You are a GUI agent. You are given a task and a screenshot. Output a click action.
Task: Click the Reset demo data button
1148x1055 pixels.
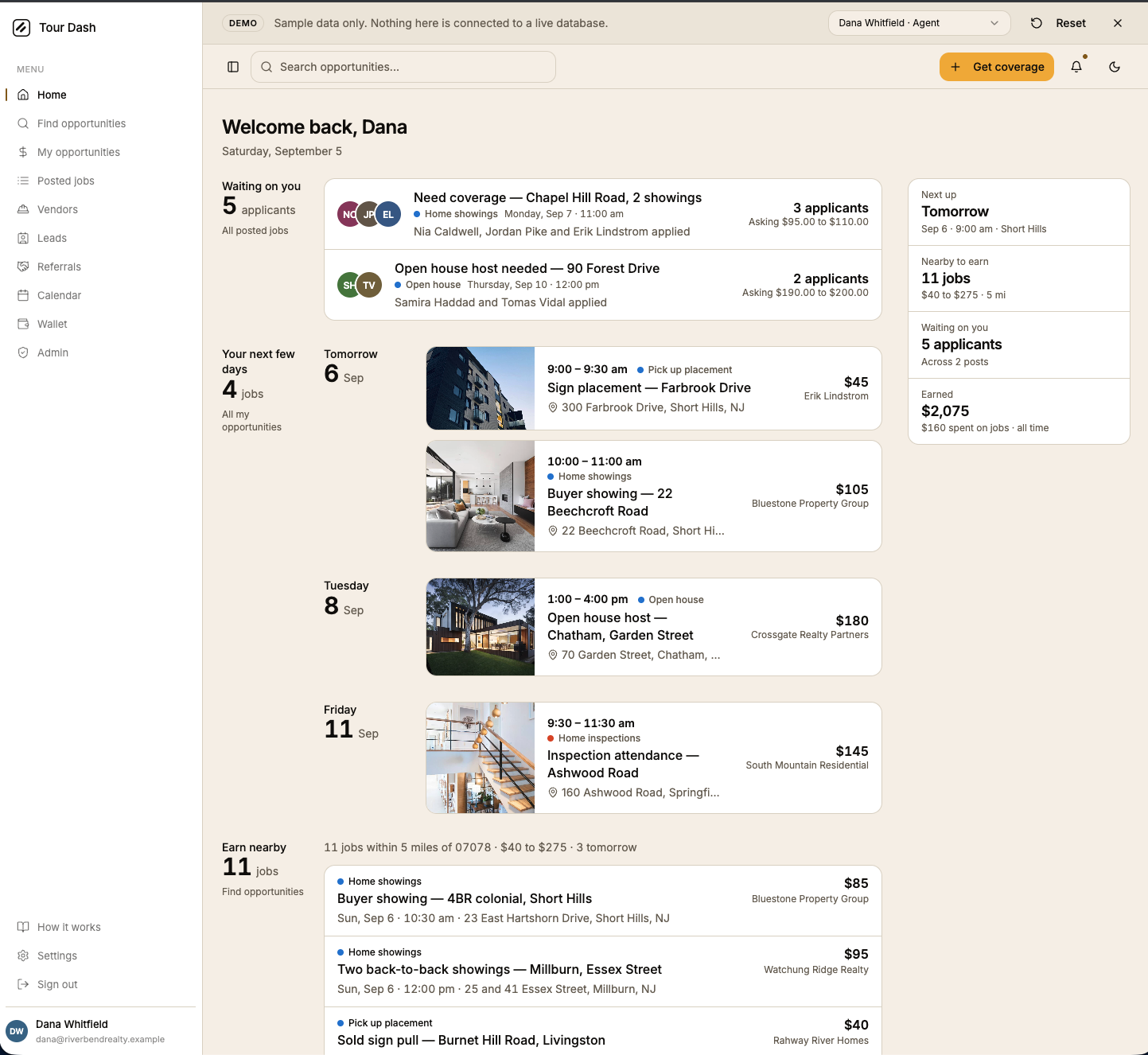coord(1058,23)
